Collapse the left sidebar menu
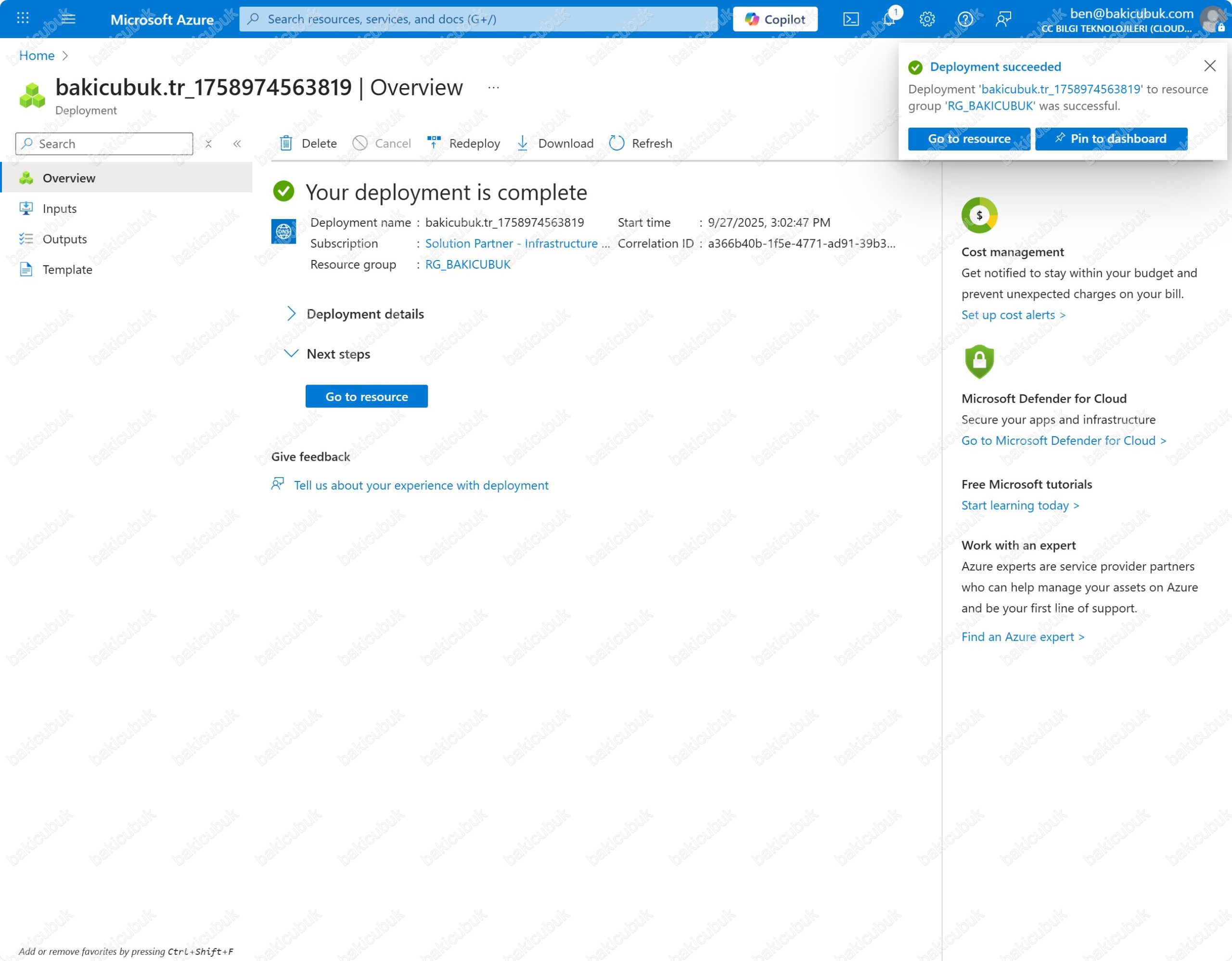This screenshot has height=961, width=1232. 237,144
